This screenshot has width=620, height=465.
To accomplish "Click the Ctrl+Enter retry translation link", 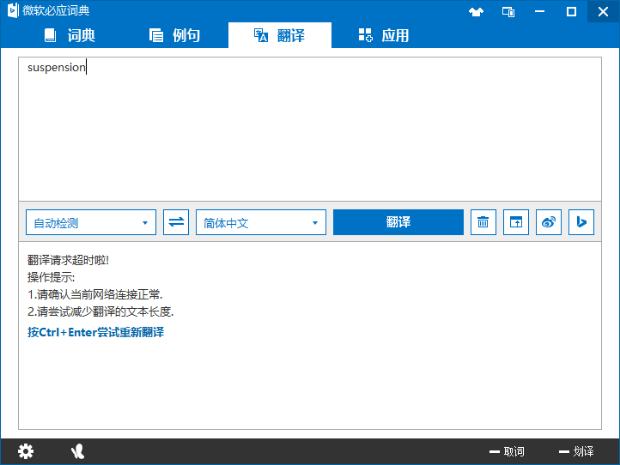I will point(95,332).
